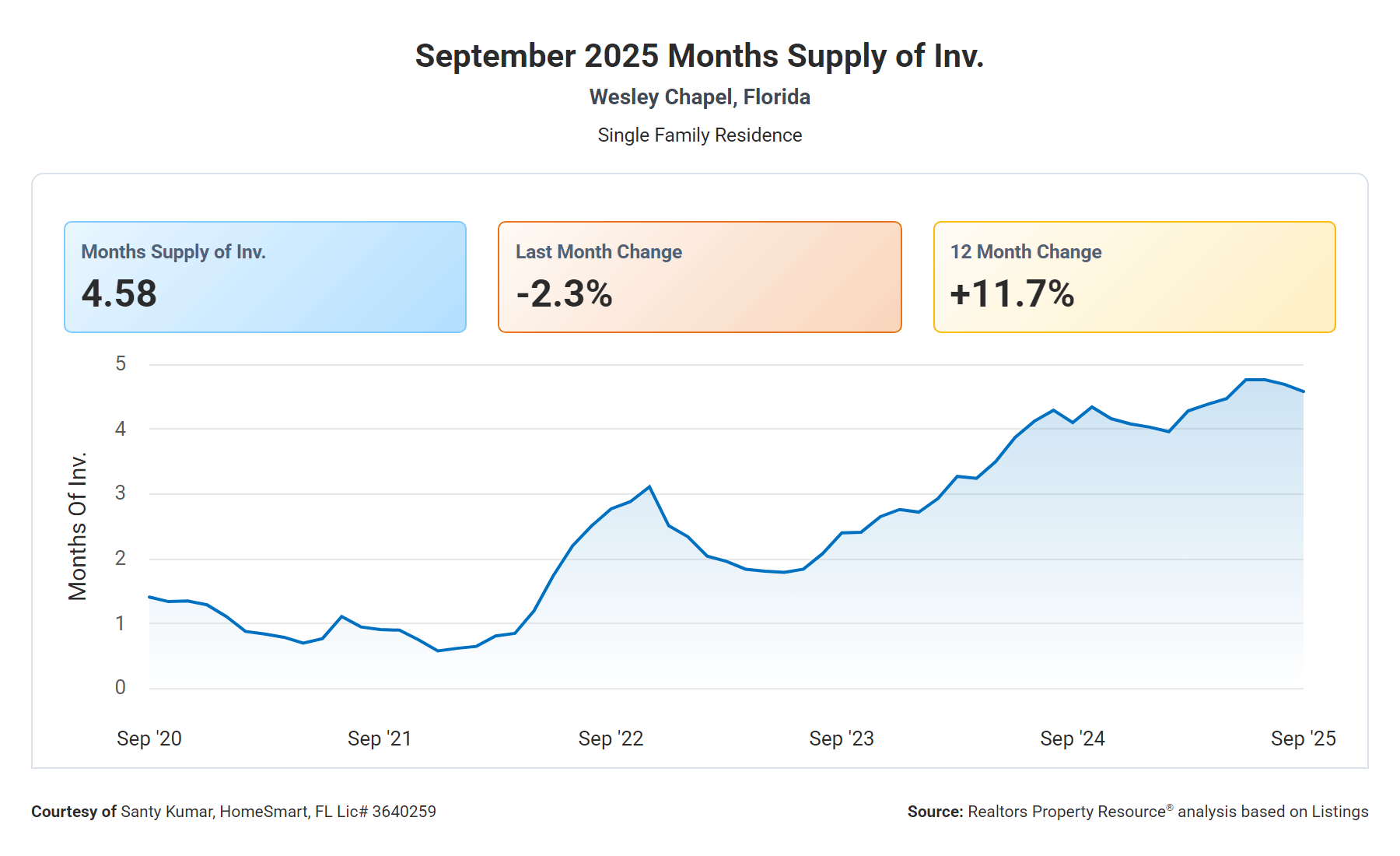Click the y-axis value 5 label

click(121, 363)
